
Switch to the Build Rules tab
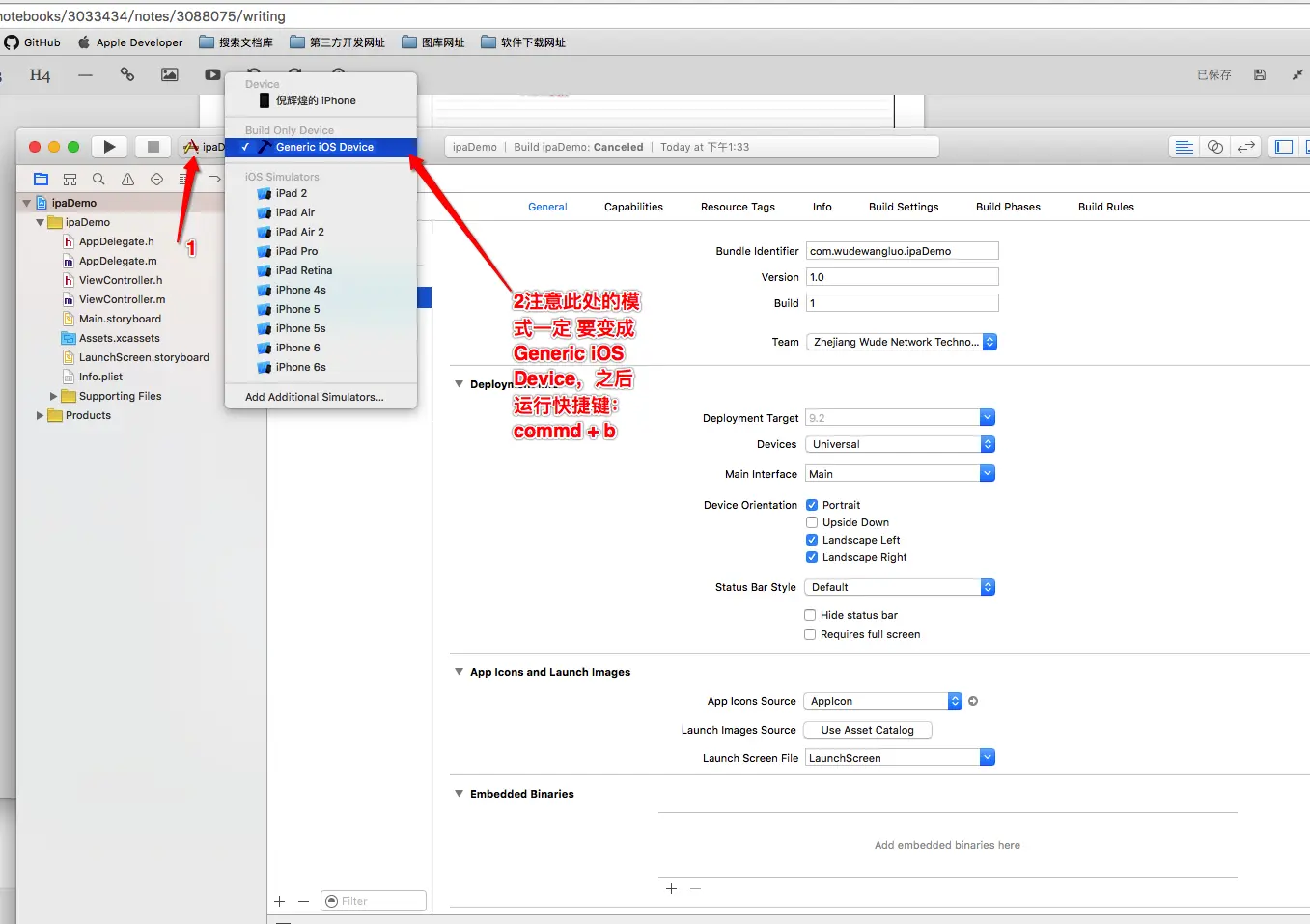coord(1106,207)
